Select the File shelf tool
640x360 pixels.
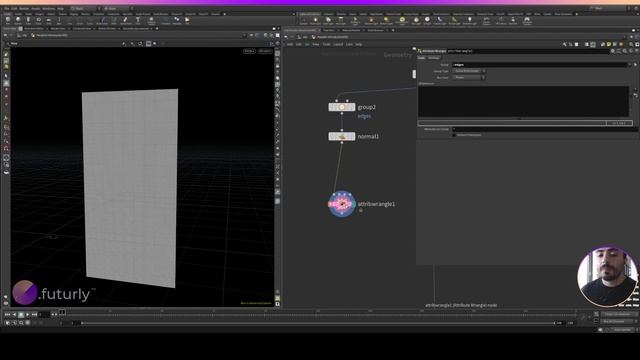point(187,20)
